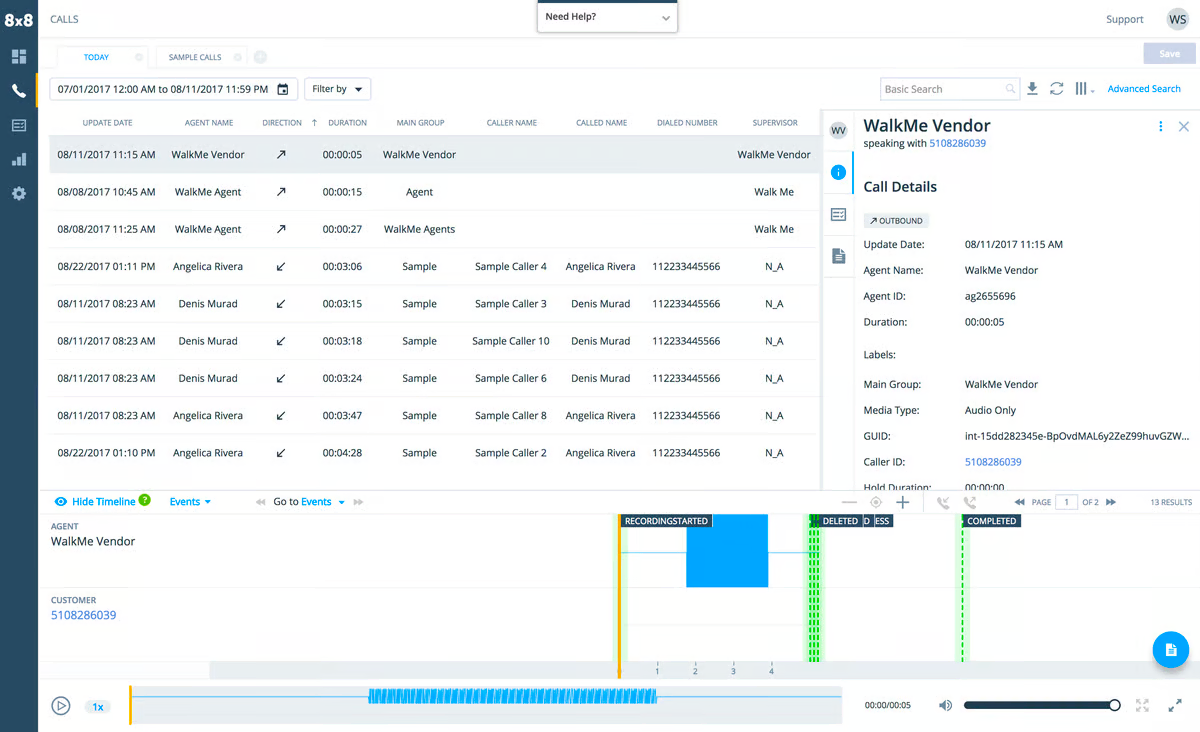The height and width of the screenshot is (732, 1200).
Task: Click the timeline zoom in plus icon
Action: coord(902,502)
